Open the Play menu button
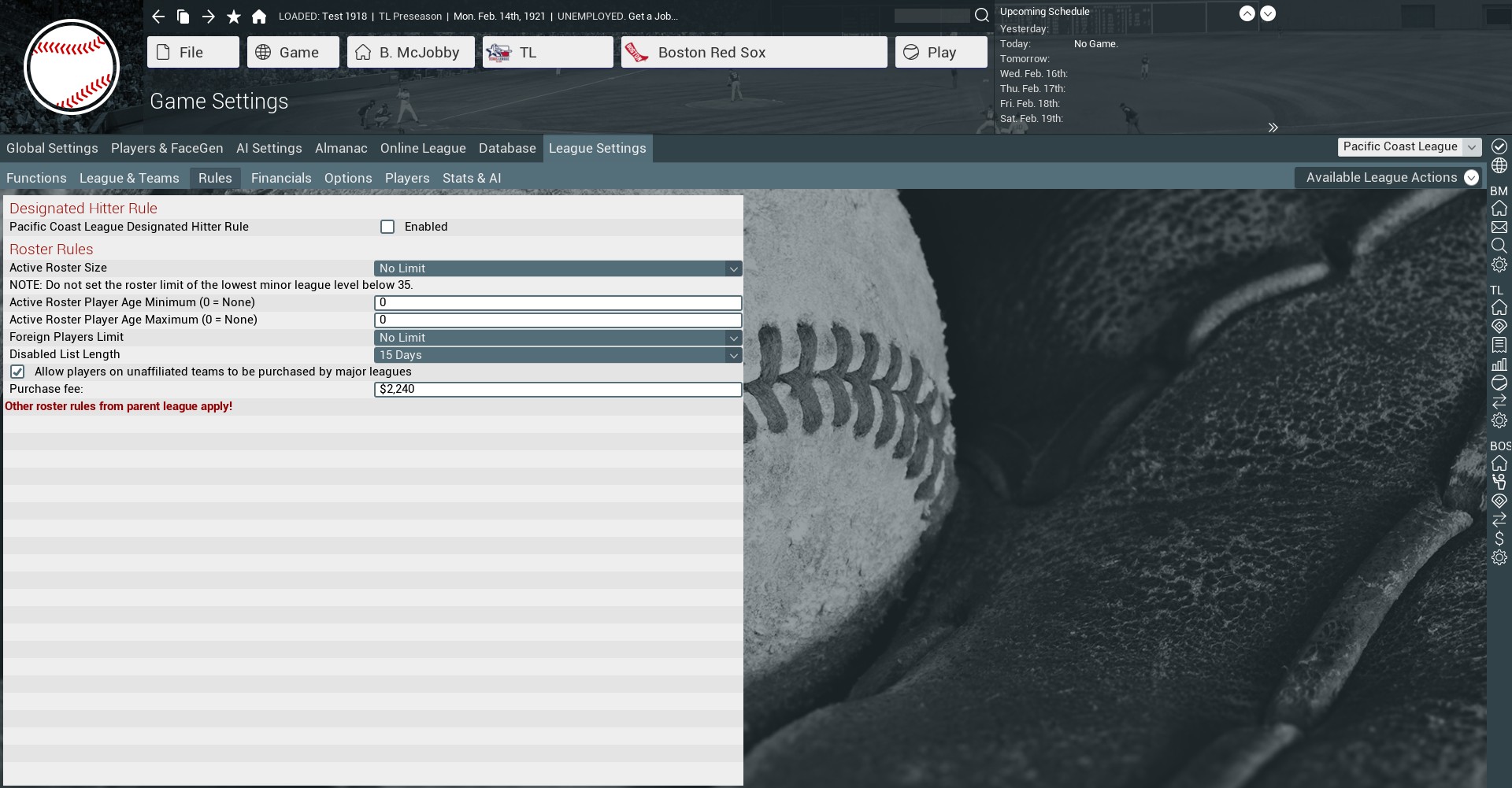 click(940, 53)
